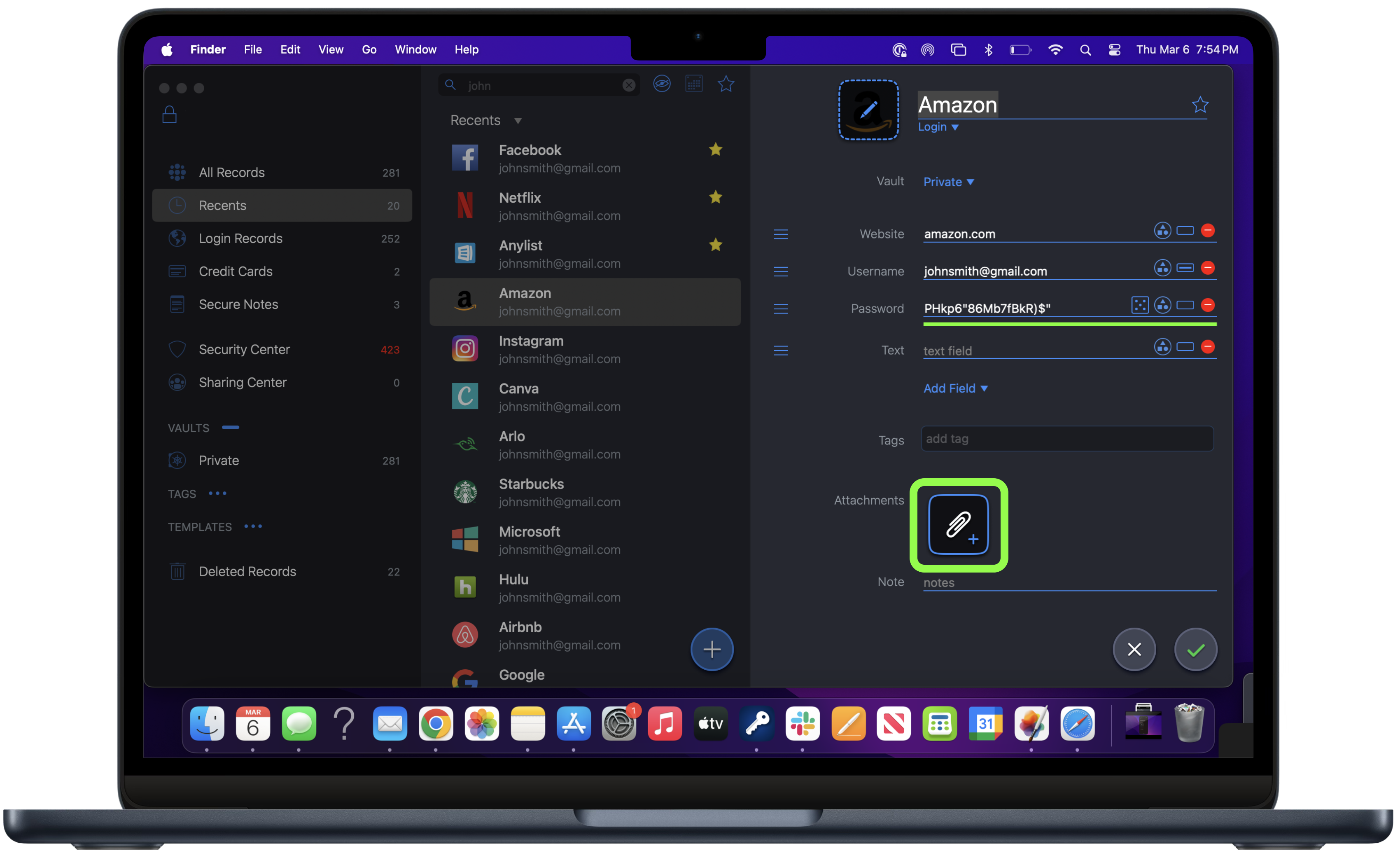Screen dimensions: 1400x865
Task: Expand the Private vault dropdown
Action: (x=948, y=182)
